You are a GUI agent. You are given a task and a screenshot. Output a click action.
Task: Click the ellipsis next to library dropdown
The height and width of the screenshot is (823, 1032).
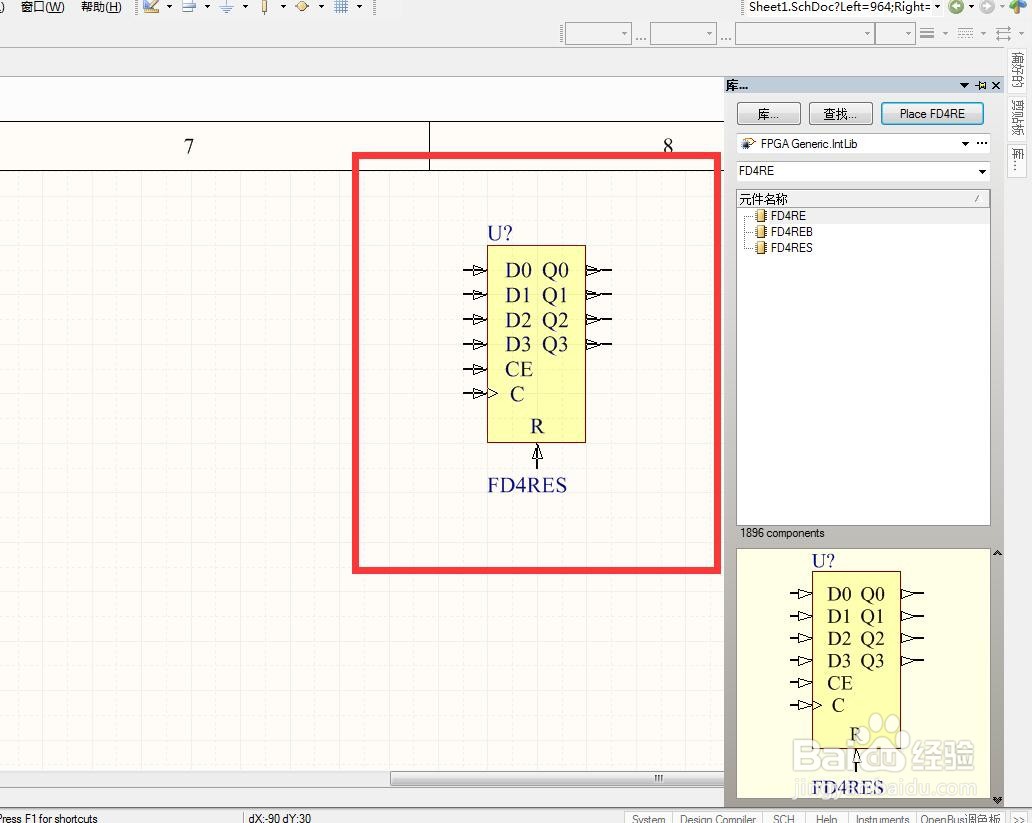point(982,144)
